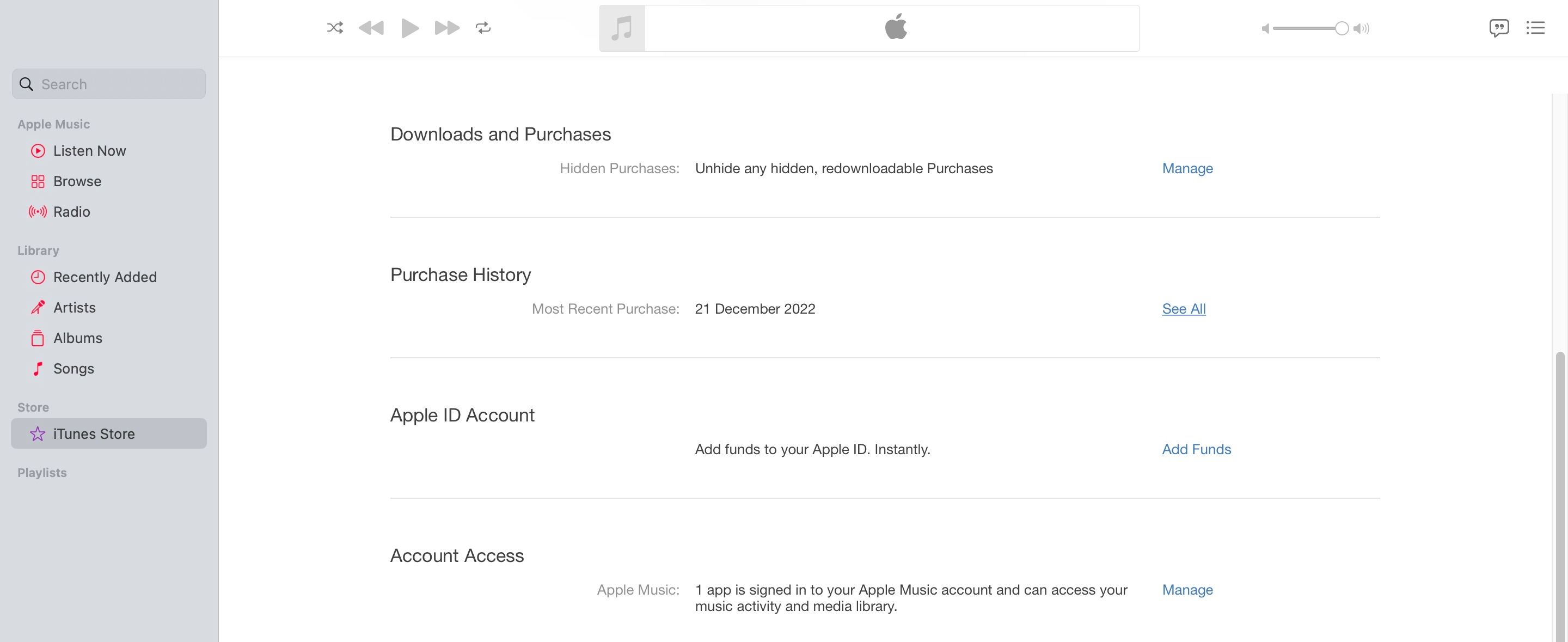
Task: Show Recently Added library items
Action: coord(105,278)
